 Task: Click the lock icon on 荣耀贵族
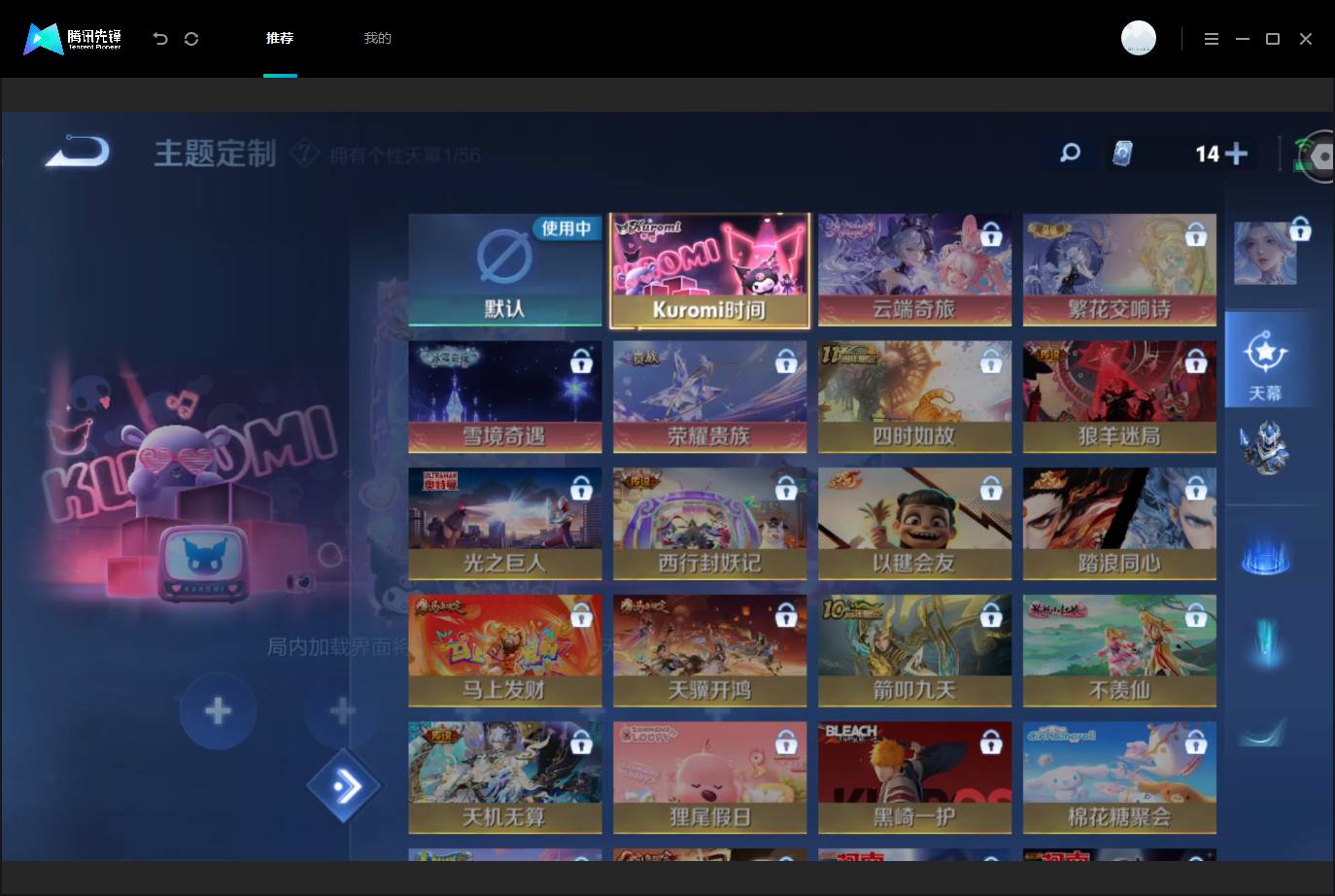click(786, 361)
